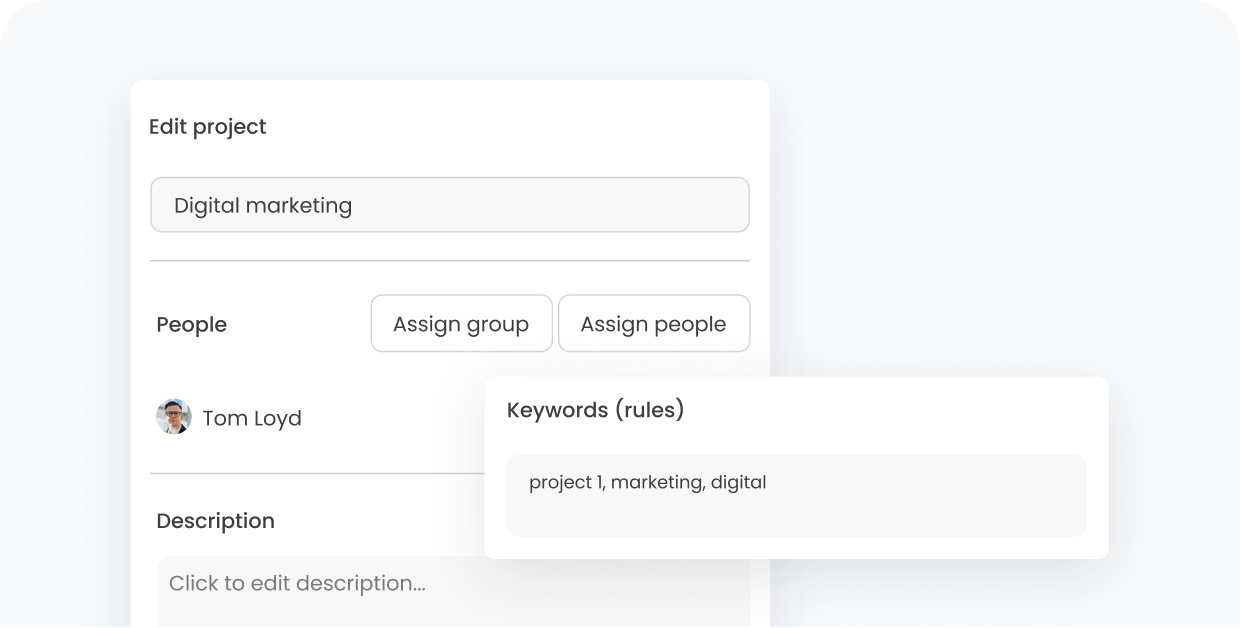The width and height of the screenshot is (1240, 628).
Task: Click the "digital" keyword at list end
Action: pyautogui.click(x=738, y=482)
